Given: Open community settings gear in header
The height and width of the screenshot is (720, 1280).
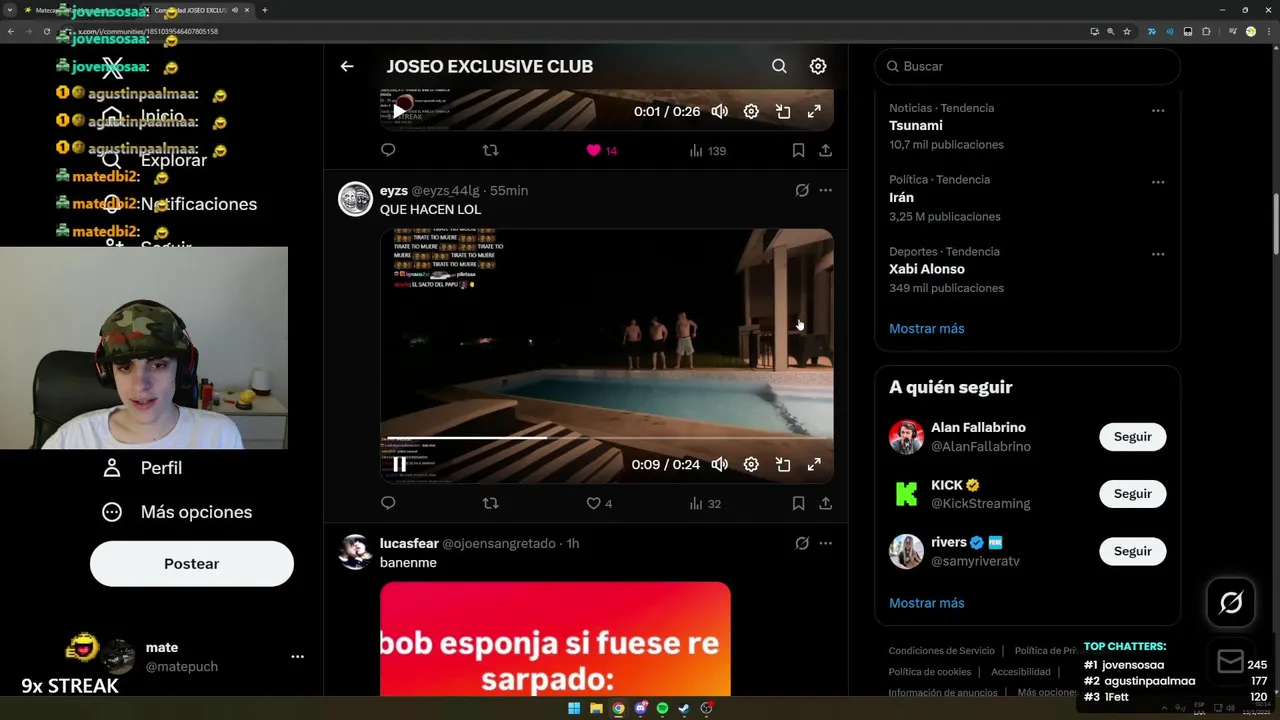Looking at the screenshot, I should click(818, 66).
